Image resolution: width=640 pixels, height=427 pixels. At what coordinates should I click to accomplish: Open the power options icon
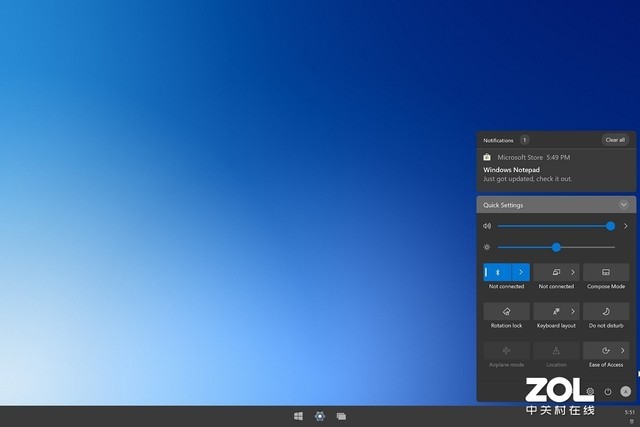coord(608,391)
